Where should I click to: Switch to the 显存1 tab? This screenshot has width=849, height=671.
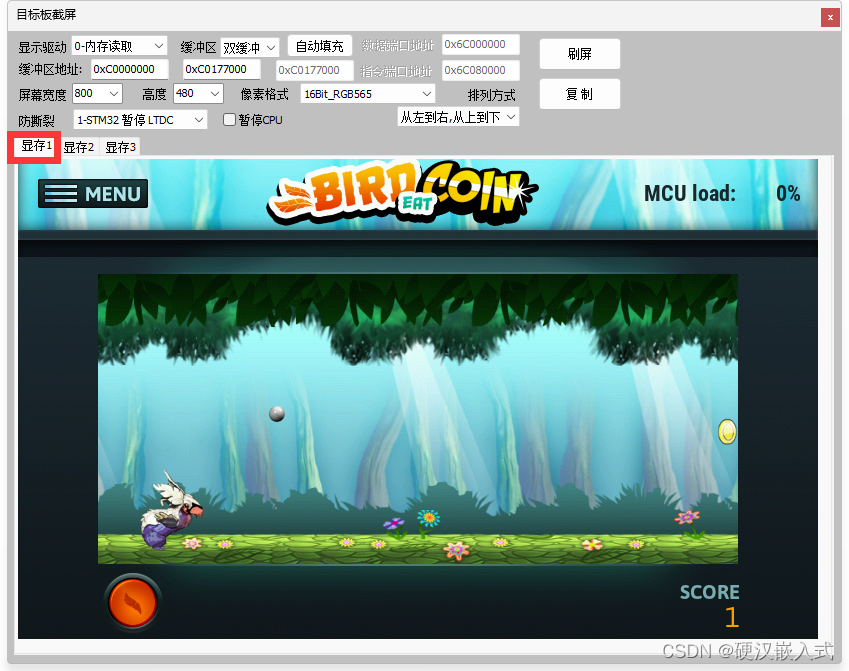click(x=36, y=146)
